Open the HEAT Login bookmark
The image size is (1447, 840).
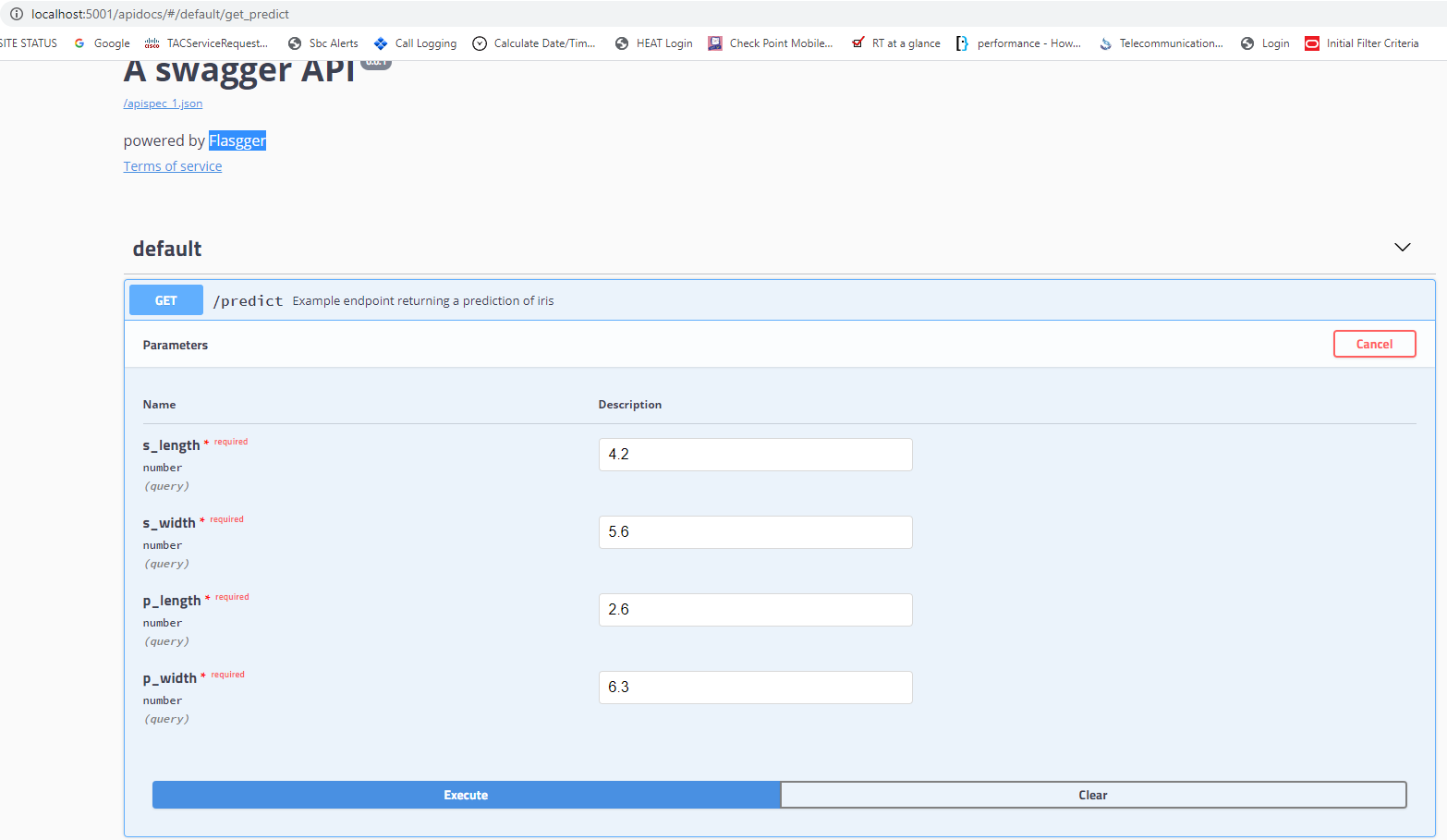pos(653,43)
